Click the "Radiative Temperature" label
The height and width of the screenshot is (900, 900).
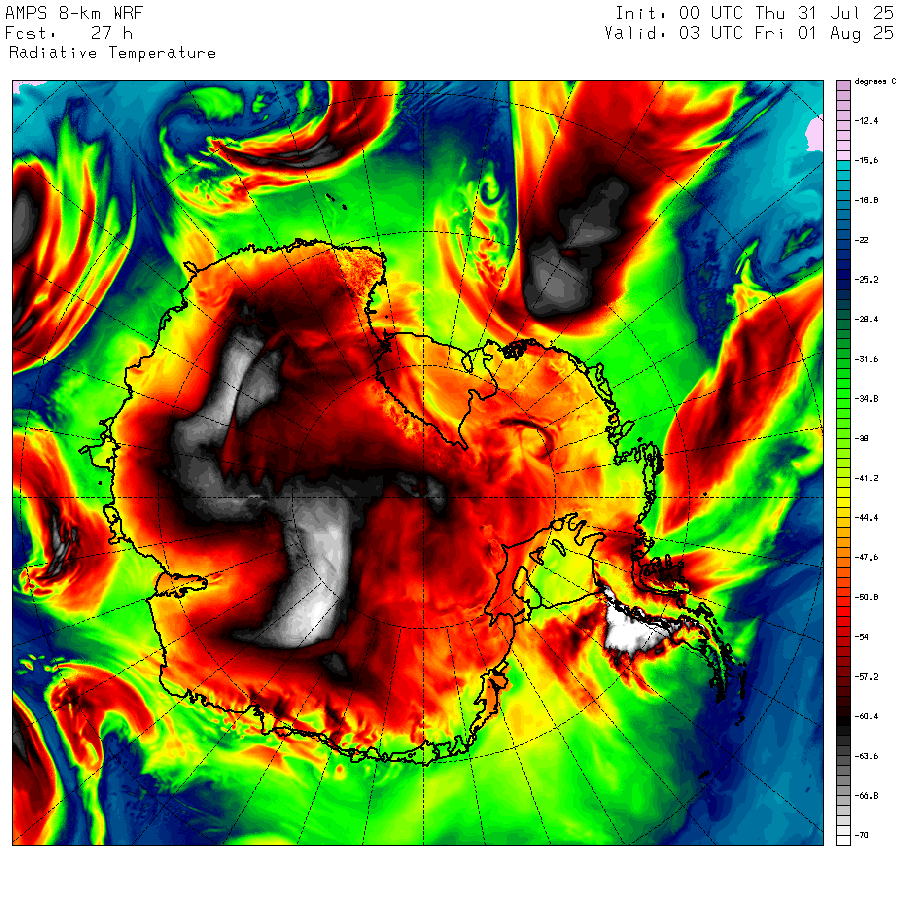(112, 53)
